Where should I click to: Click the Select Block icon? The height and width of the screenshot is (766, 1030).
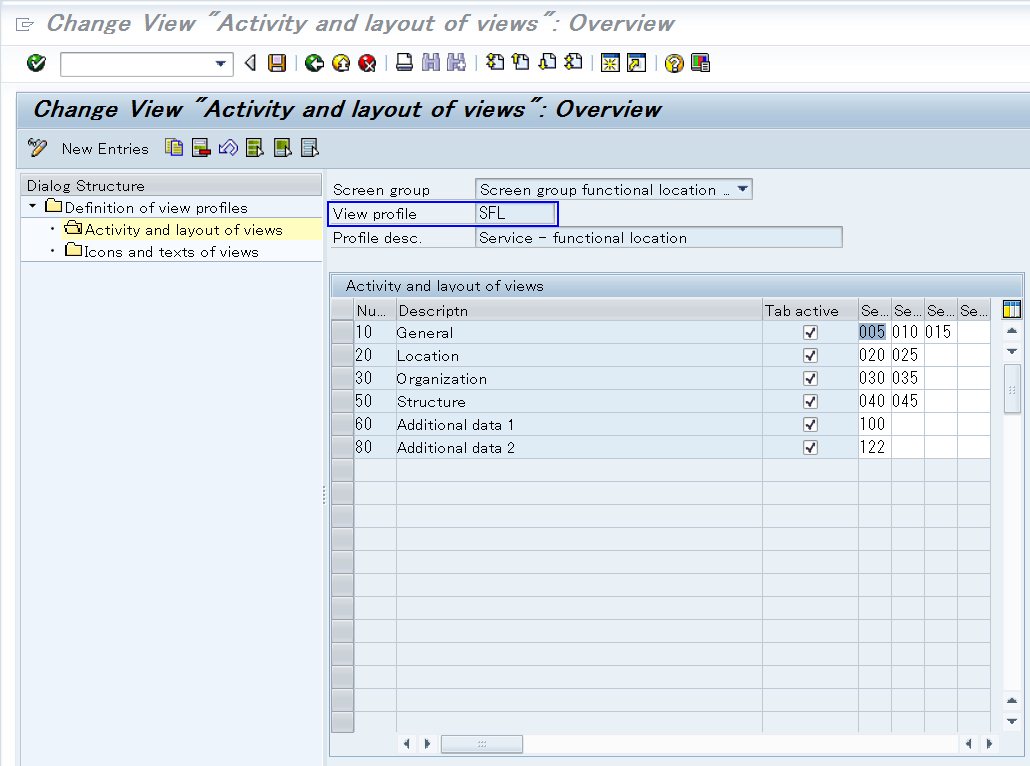[282, 148]
